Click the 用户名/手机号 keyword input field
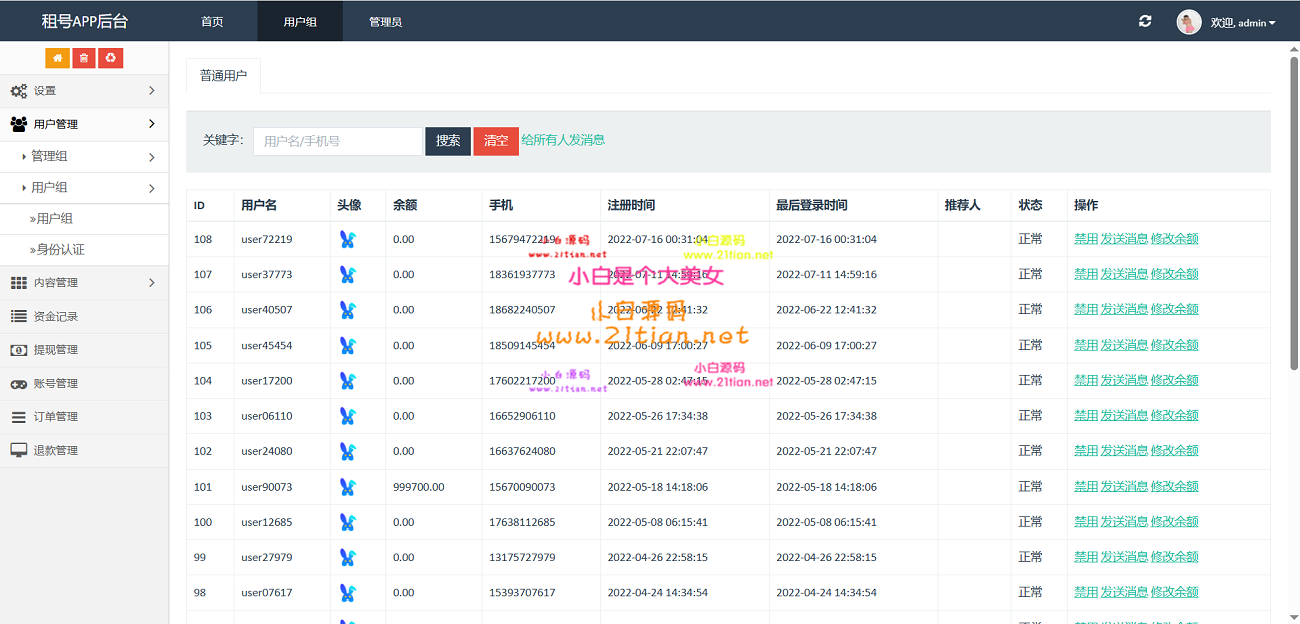The width and height of the screenshot is (1300, 624). 337,141
